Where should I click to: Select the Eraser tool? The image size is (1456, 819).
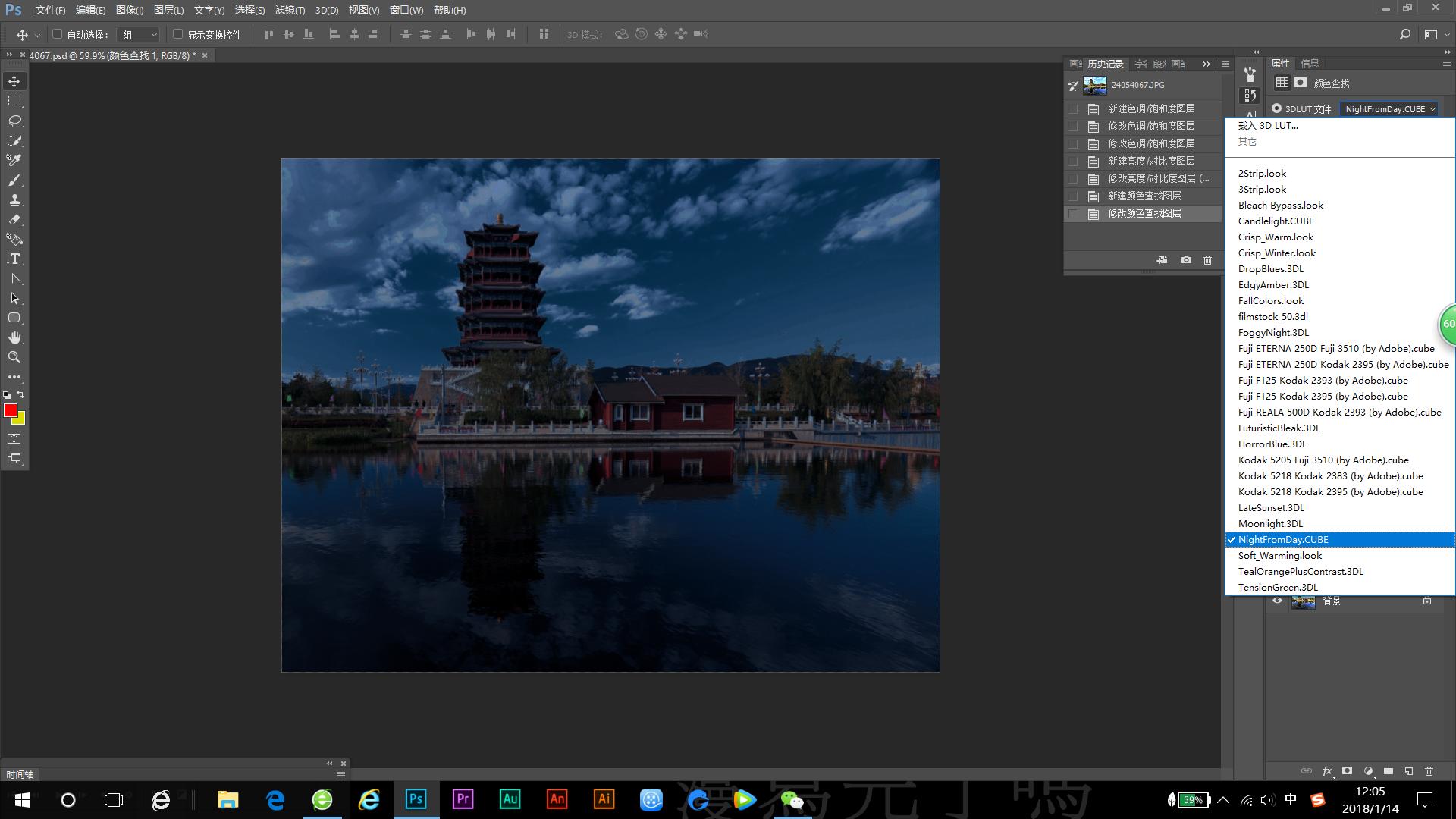click(14, 219)
